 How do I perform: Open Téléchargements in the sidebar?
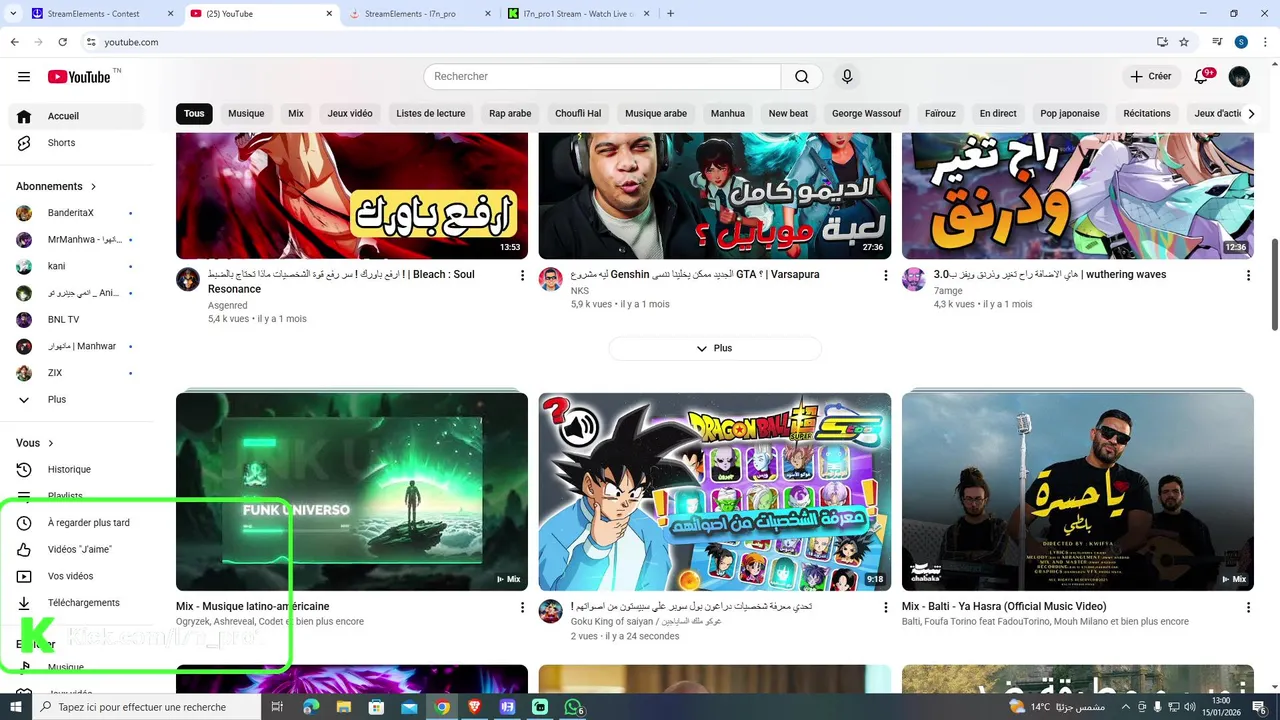[x=76, y=603]
